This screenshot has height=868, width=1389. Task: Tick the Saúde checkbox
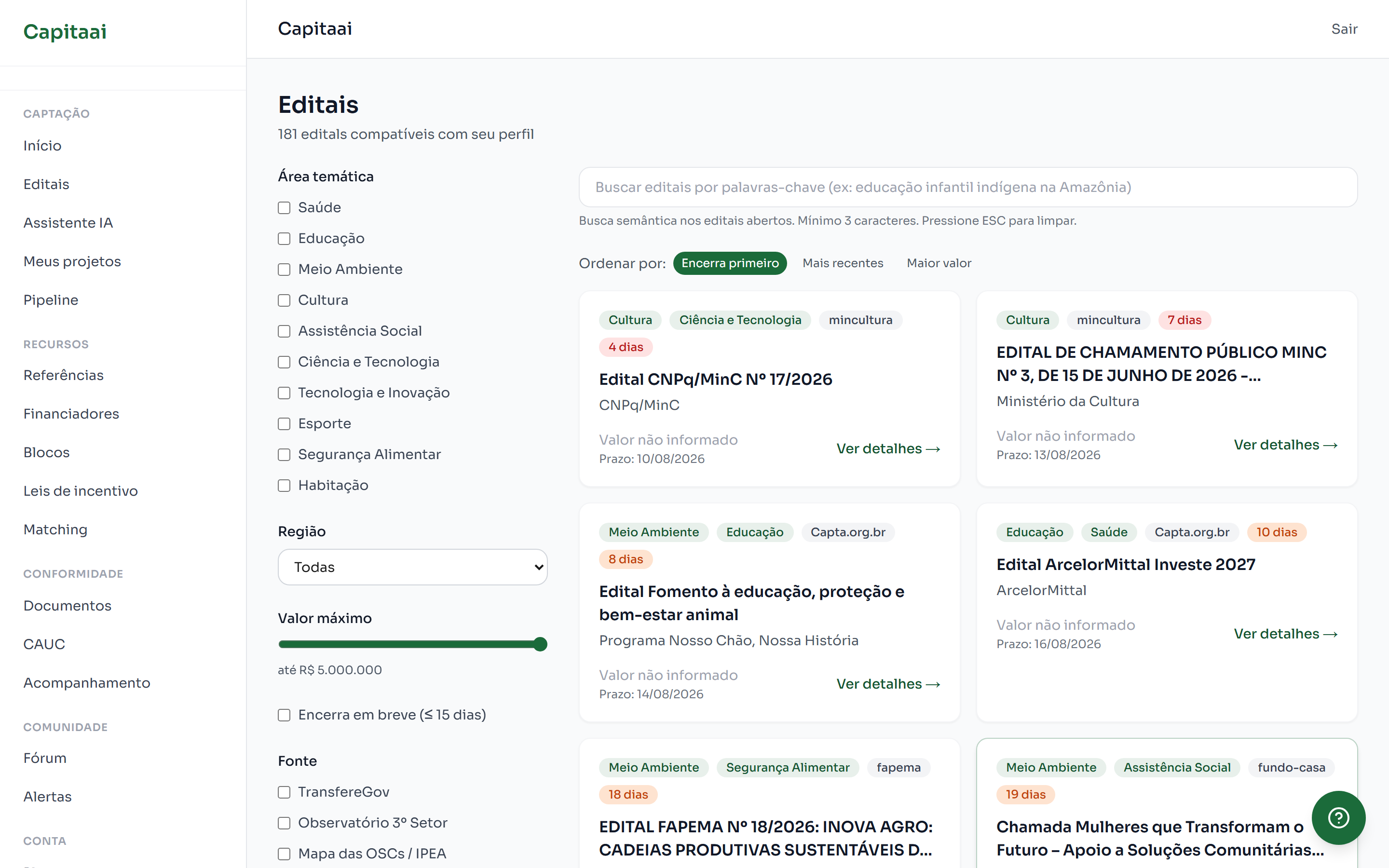click(284, 208)
